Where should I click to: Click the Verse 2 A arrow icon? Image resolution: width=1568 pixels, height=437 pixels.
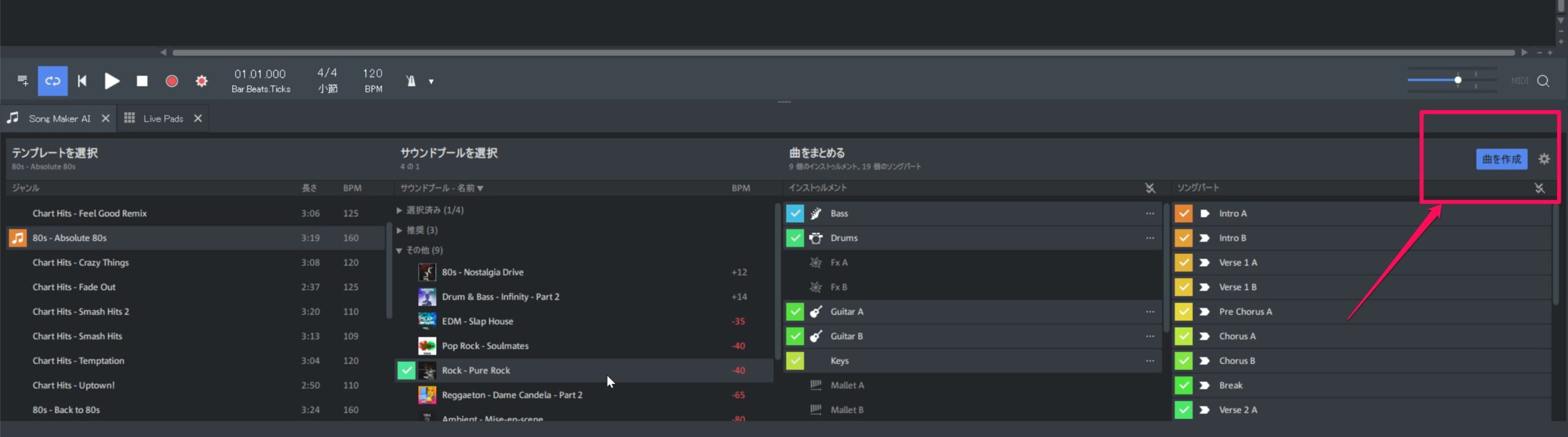coord(1205,409)
